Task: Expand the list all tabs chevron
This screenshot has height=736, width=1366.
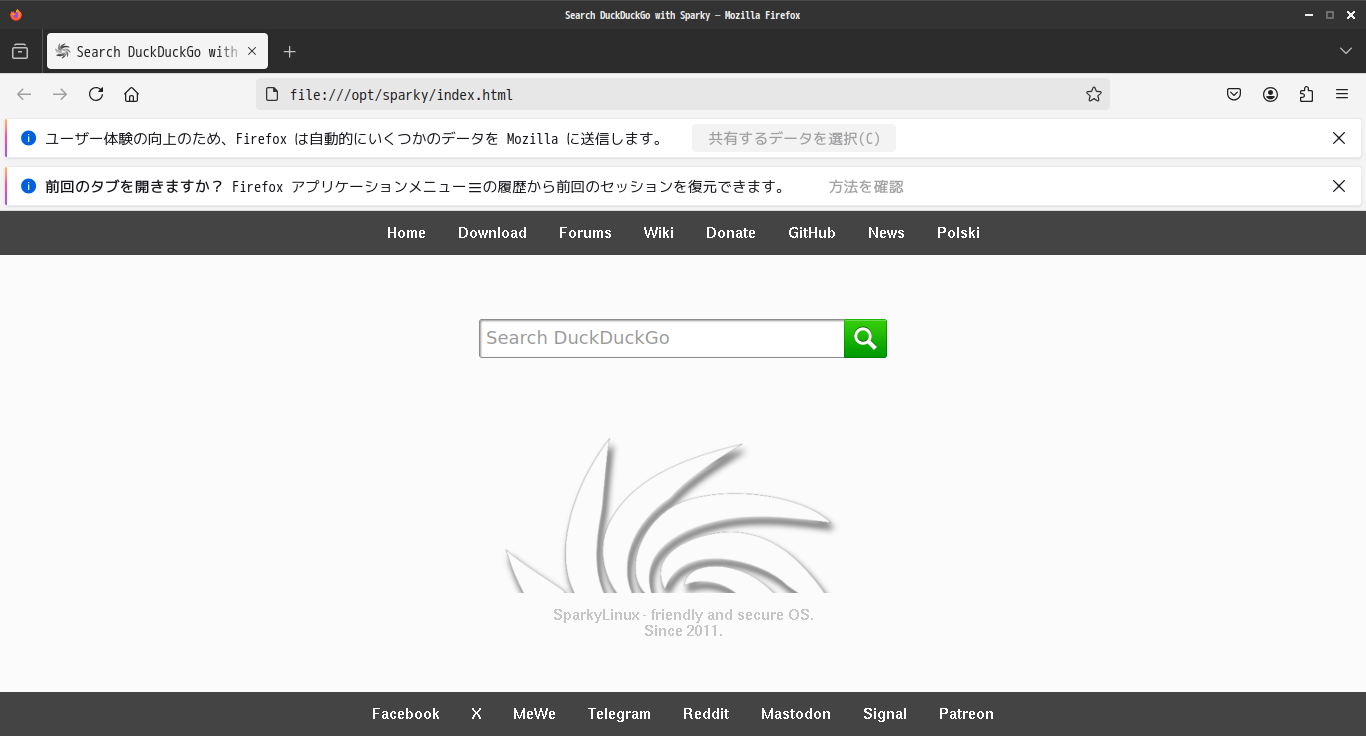Action: point(1346,51)
